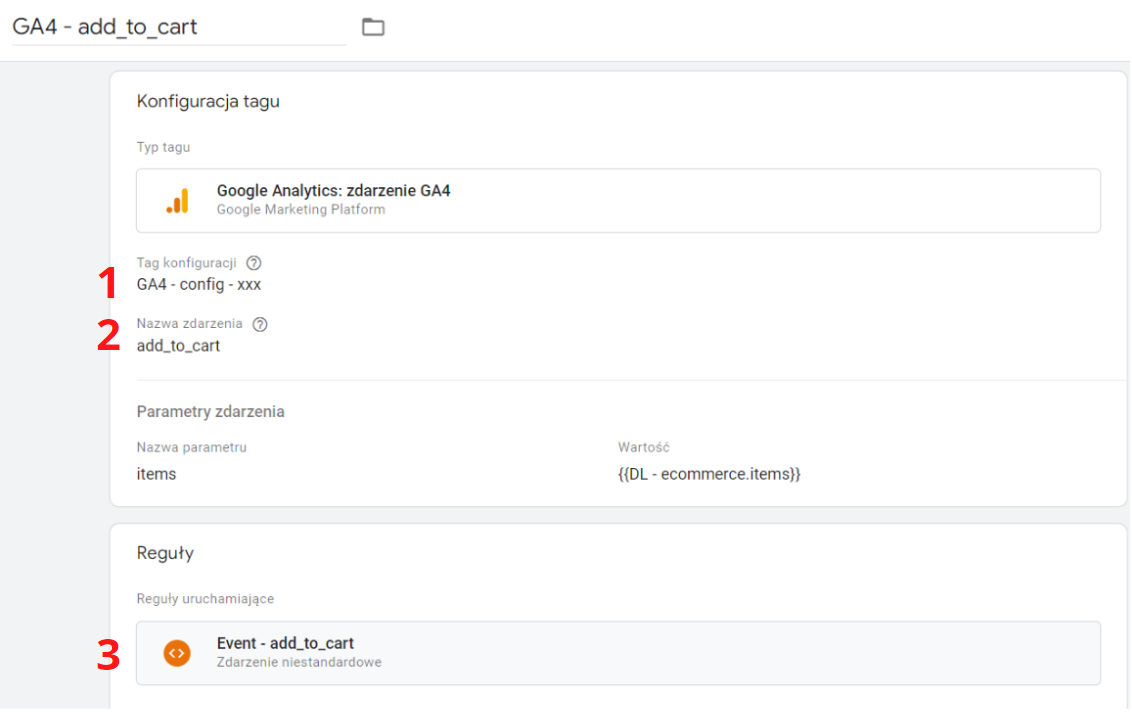This screenshot has height=712, width=1132.
Task: Click the Konfiguracja tagu heading
Action: pyautogui.click(x=208, y=101)
